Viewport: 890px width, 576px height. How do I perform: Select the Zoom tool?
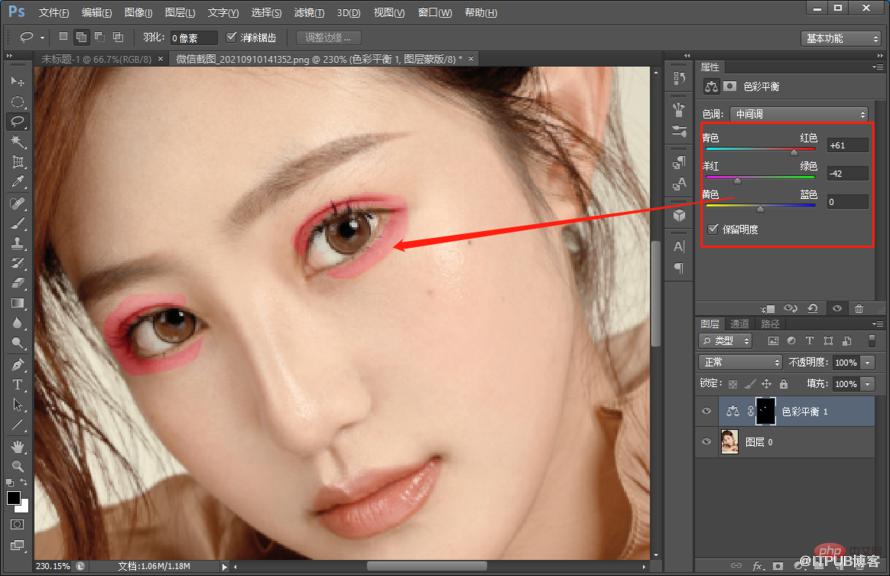pyautogui.click(x=18, y=466)
